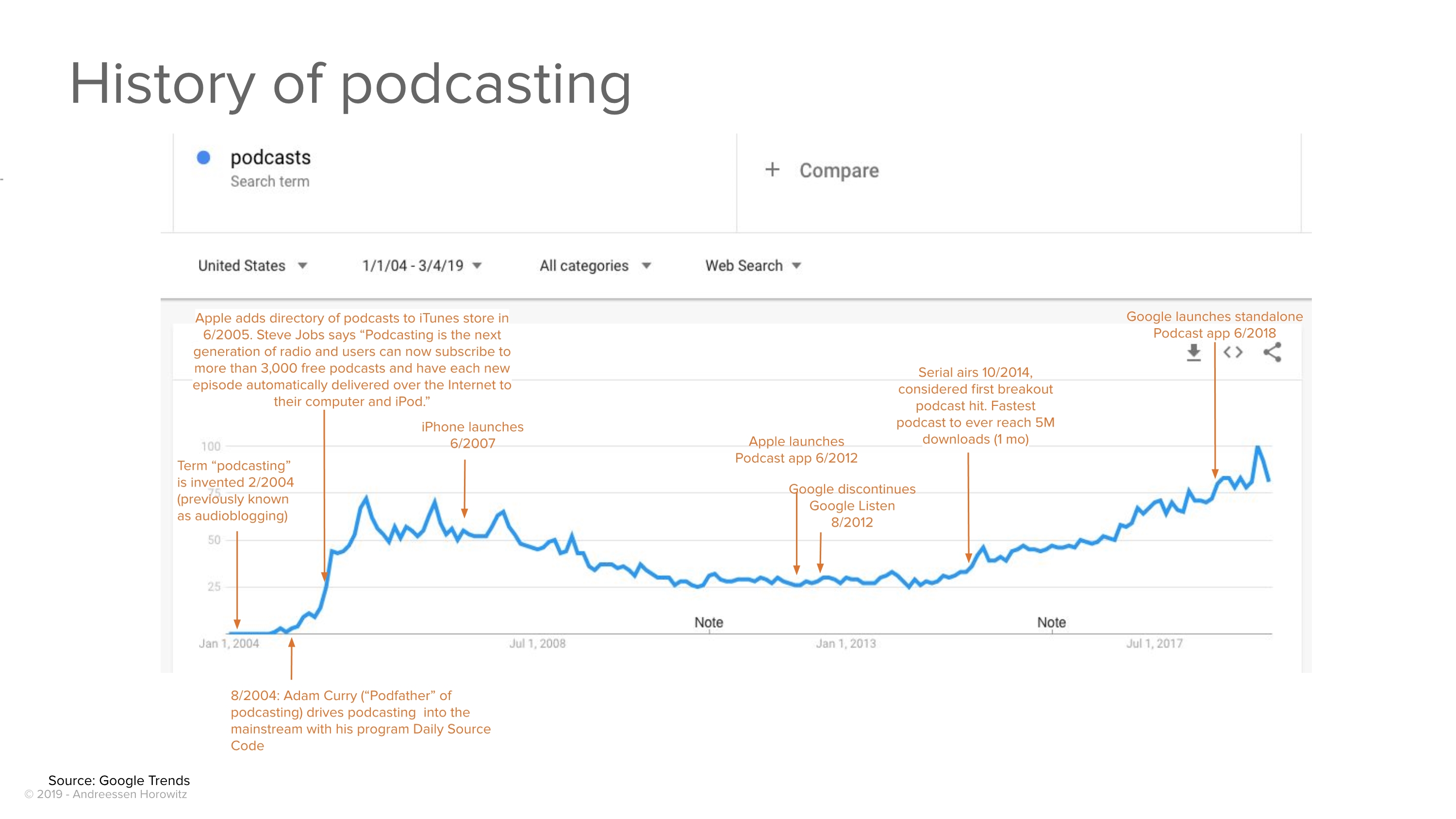Viewport: 1456px width, 819px height.
Task: Click the Serial airs 10/2014 annotation
Action: 975,406
